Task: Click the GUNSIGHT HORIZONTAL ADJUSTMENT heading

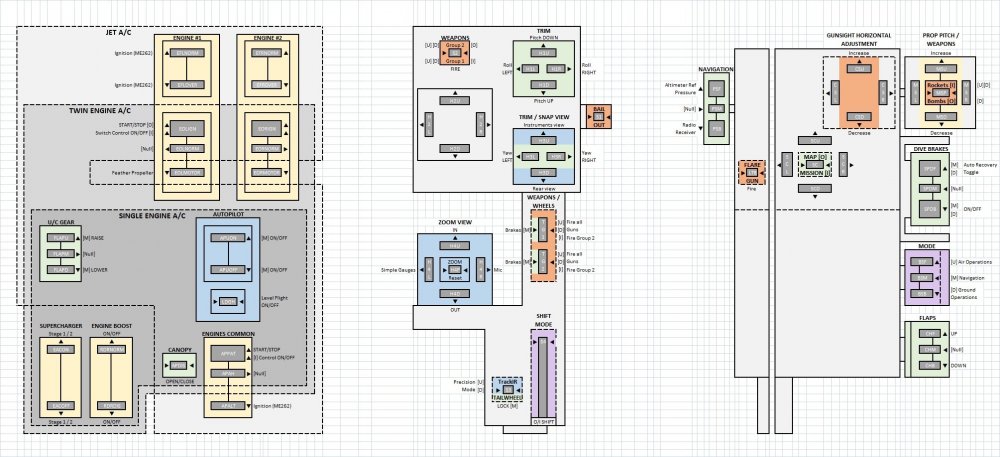Action: coord(858,41)
